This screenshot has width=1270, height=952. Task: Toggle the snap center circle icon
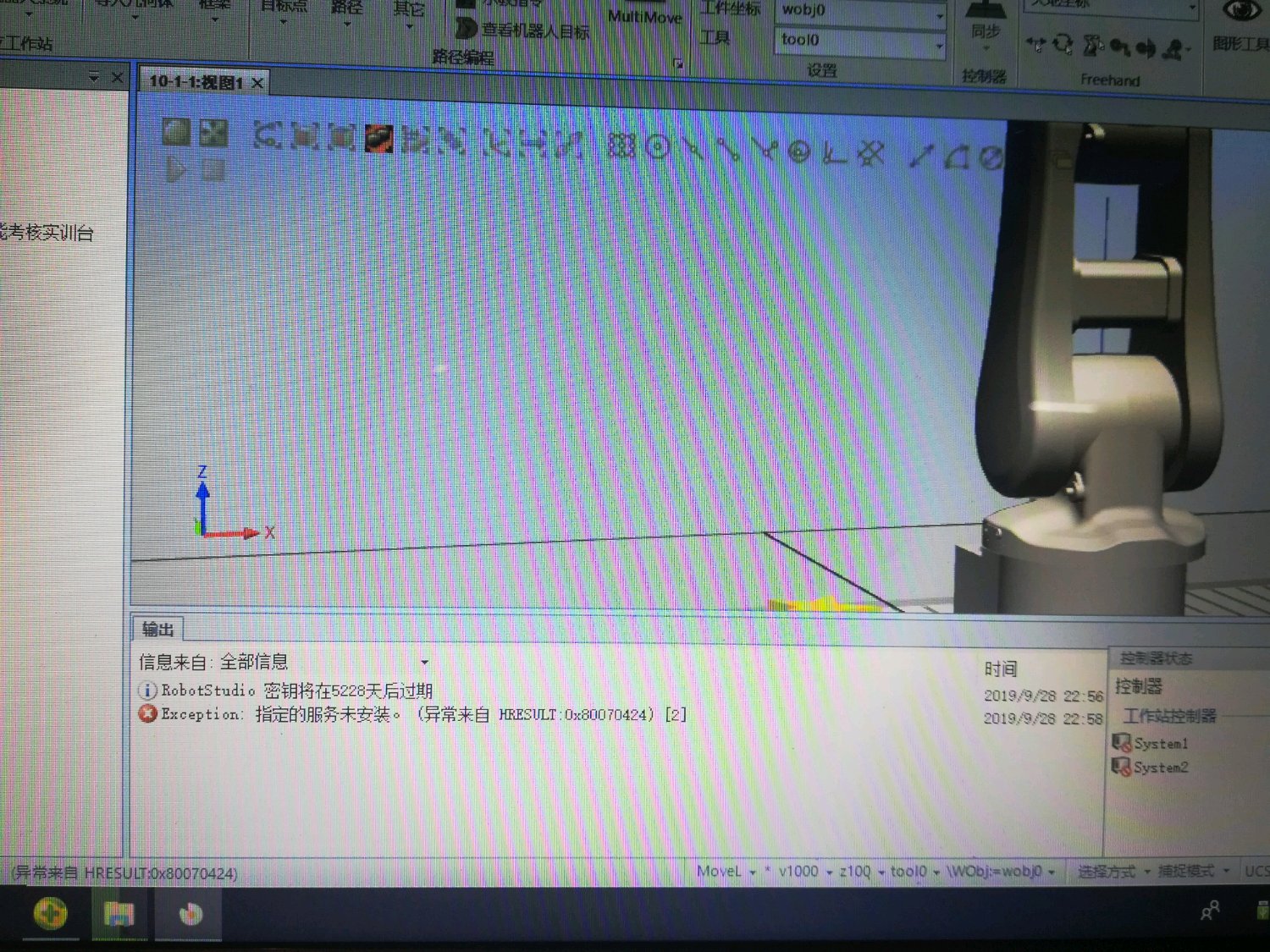(658, 148)
